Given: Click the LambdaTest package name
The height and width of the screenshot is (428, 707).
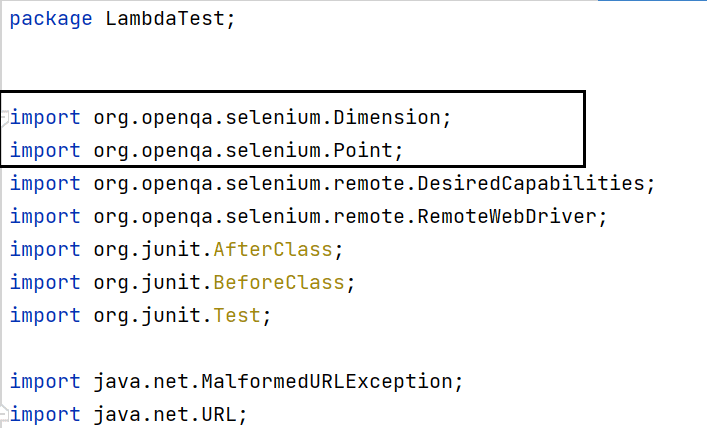Looking at the screenshot, I should tap(165, 19).
